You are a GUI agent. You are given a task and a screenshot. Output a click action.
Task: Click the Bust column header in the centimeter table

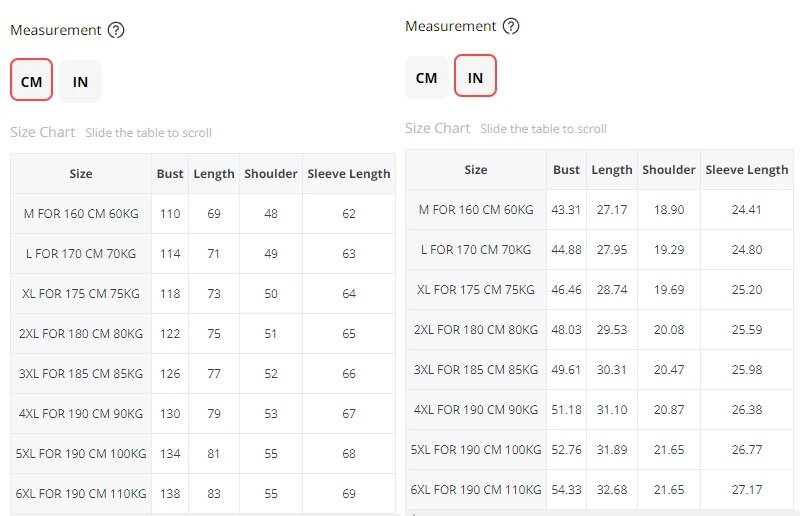(x=170, y=173)
